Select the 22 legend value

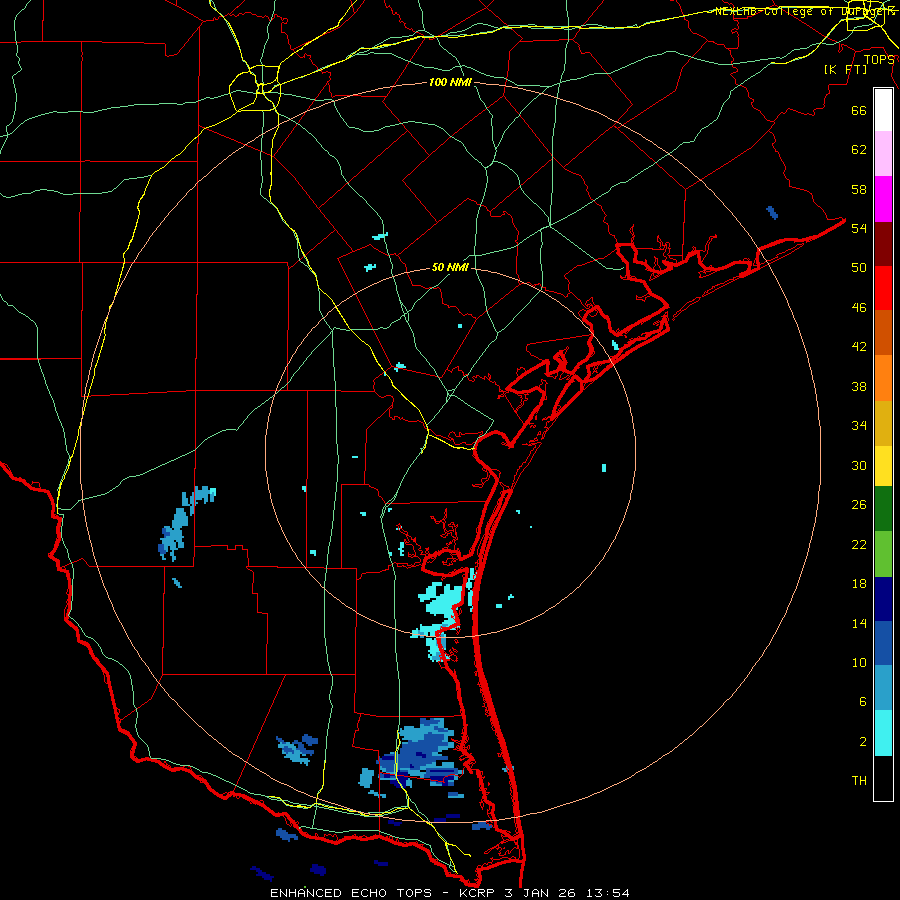tap(859, 545)
